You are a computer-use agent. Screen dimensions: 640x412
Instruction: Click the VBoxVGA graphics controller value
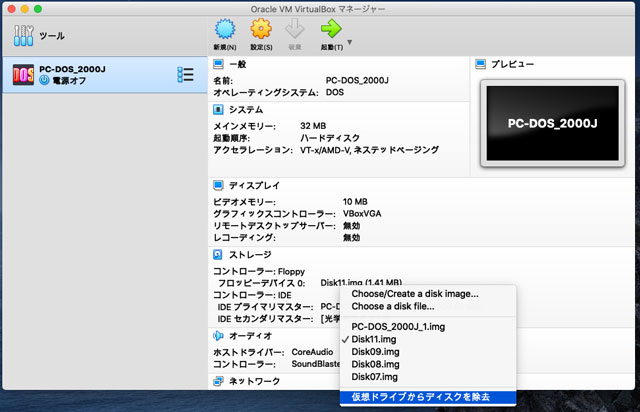pyautogui.click(x=362, y=214)
